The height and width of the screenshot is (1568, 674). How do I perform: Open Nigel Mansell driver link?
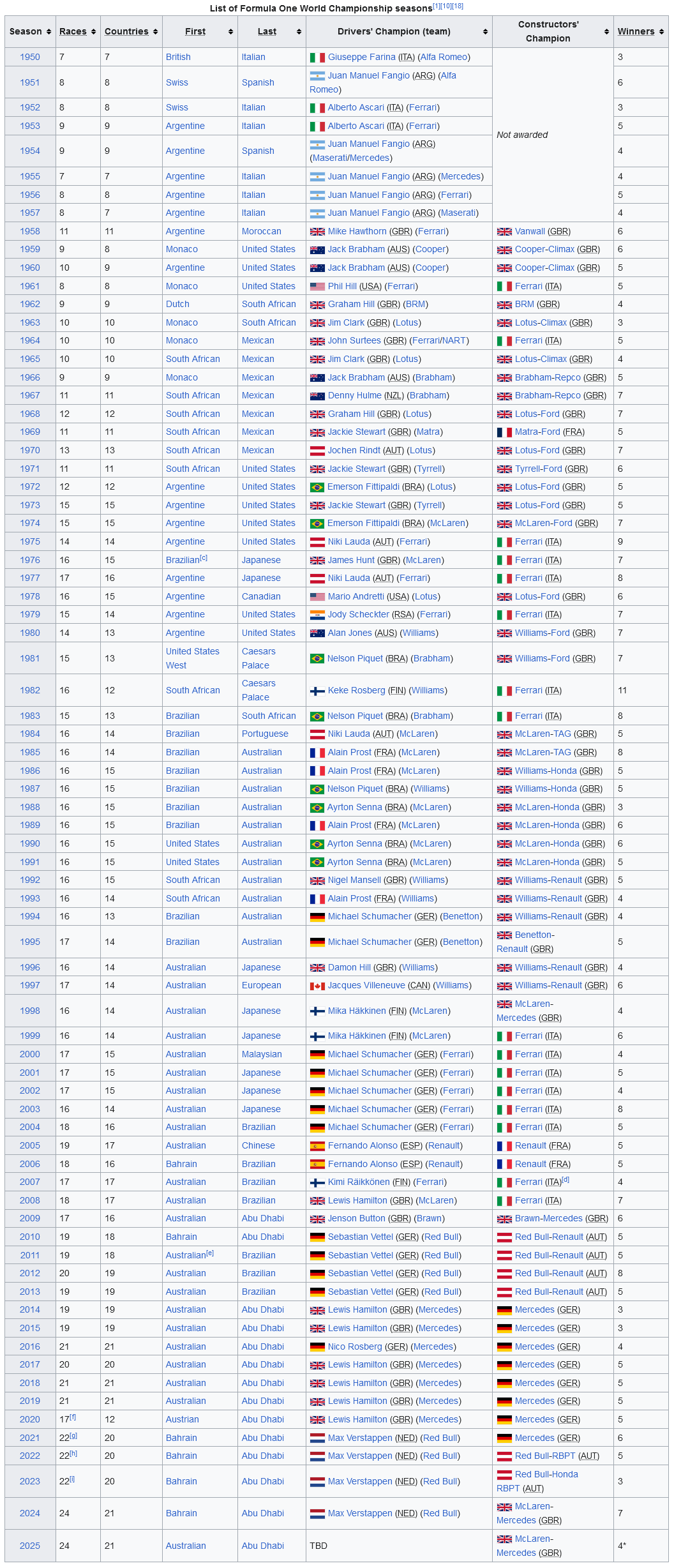coord(354,880)
